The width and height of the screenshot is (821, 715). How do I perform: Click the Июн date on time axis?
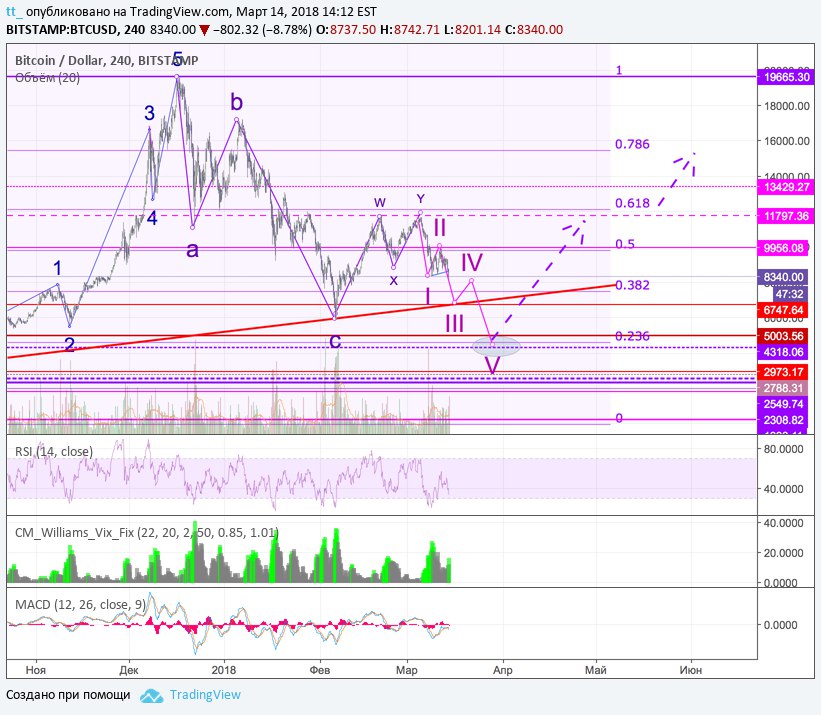click(691, 670)
